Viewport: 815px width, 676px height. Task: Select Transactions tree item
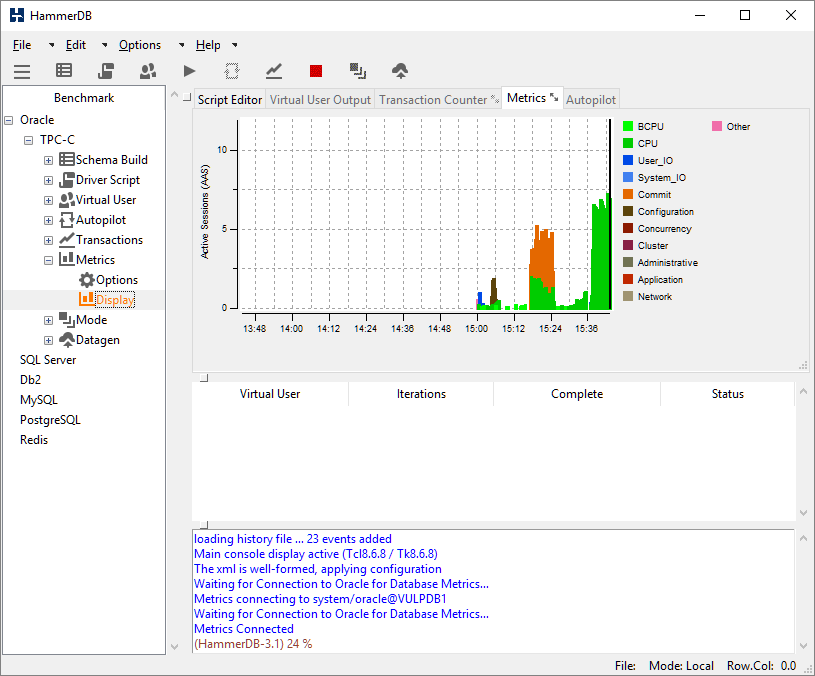(x=109, y=240)
